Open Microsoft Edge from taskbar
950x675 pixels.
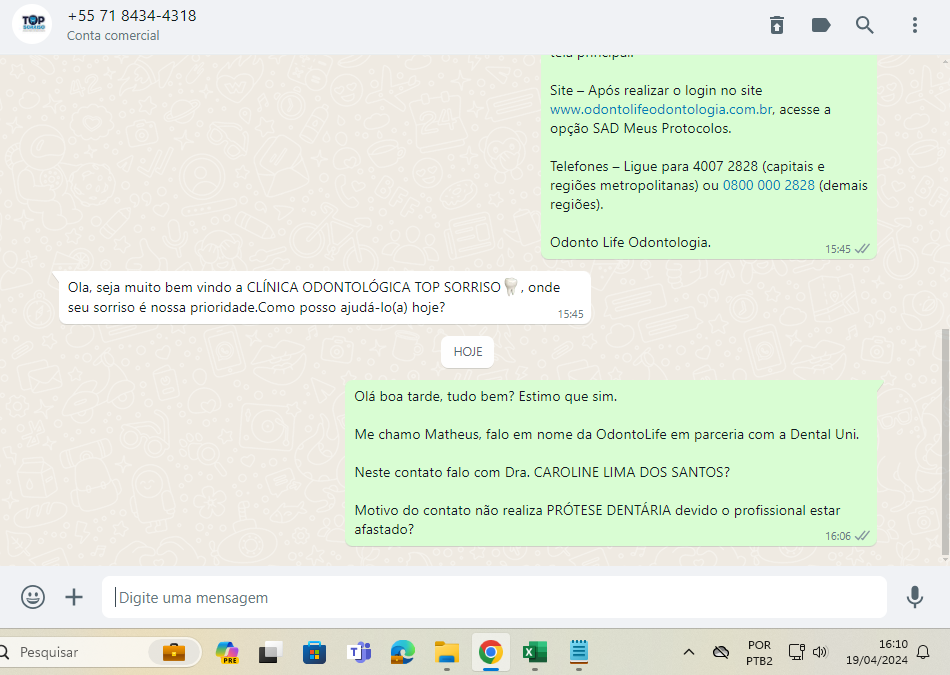pos(402,652)
